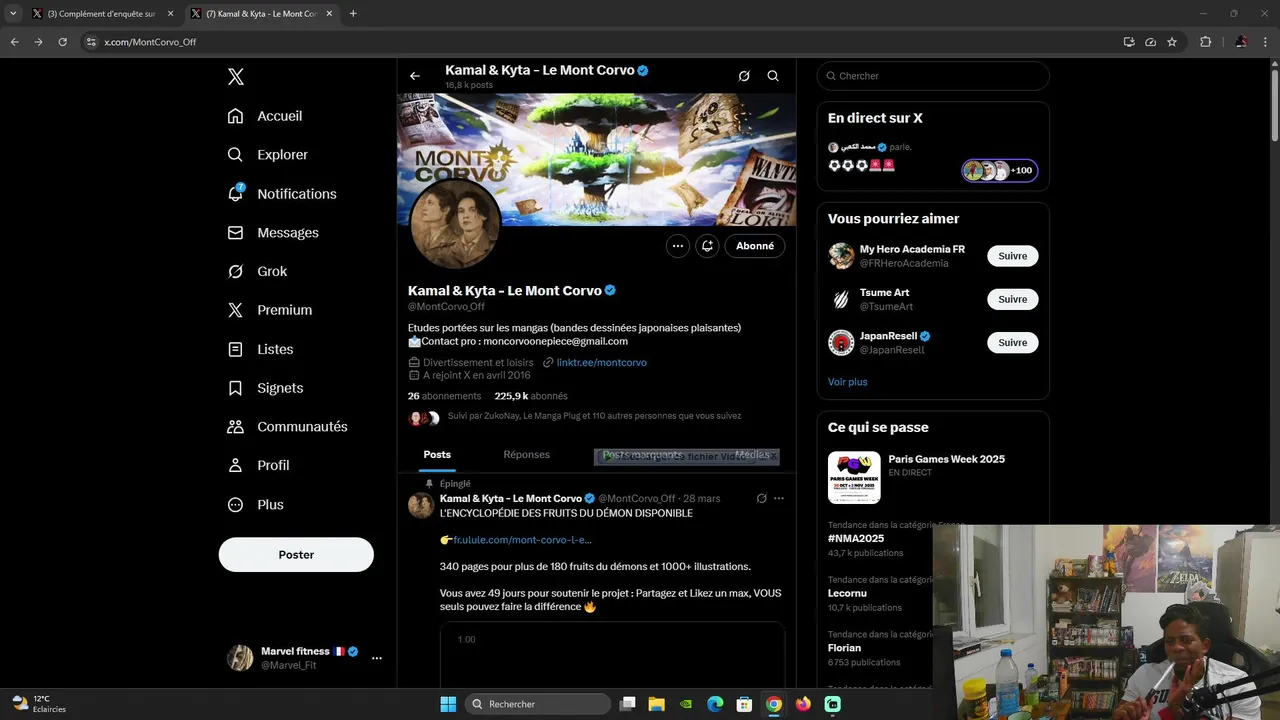
Task: Select the Posts tab
Action: tap(437, 455)
